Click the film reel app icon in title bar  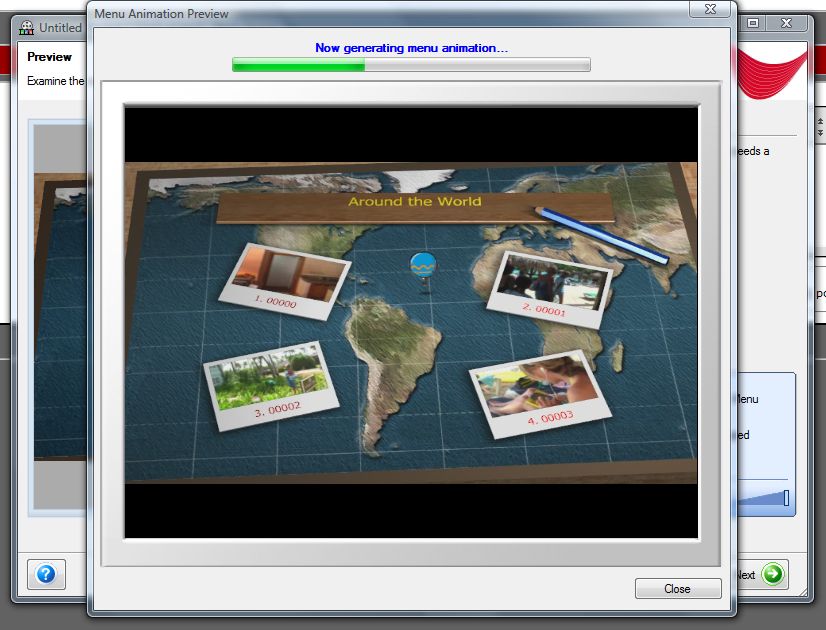click(x=27, y=28)
